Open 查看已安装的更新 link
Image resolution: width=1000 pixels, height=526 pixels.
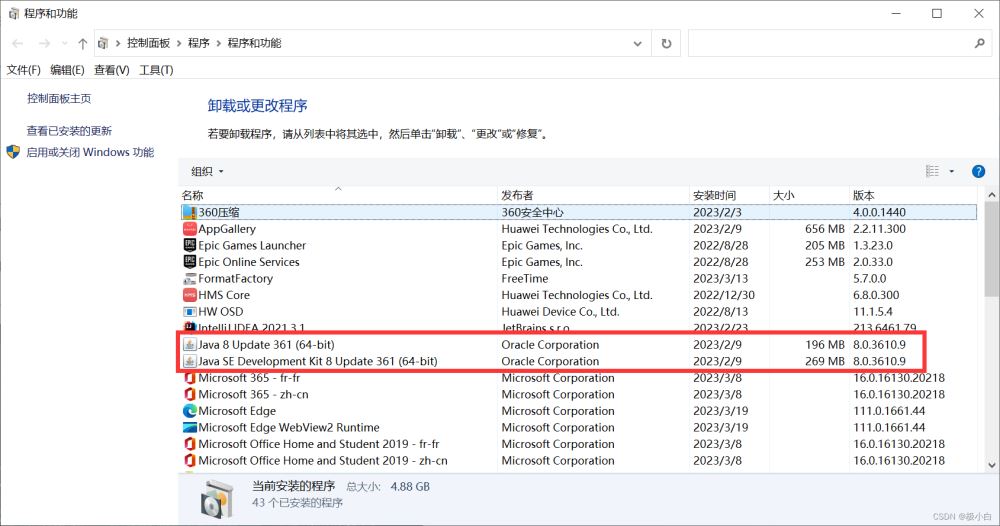click(69, 131)
